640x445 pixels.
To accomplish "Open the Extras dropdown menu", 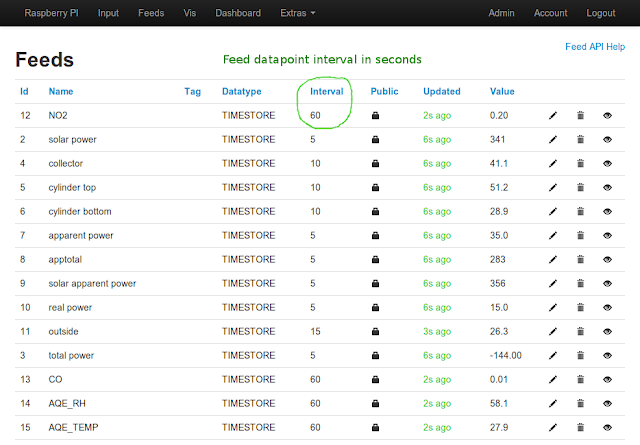I will pos(298,13).
